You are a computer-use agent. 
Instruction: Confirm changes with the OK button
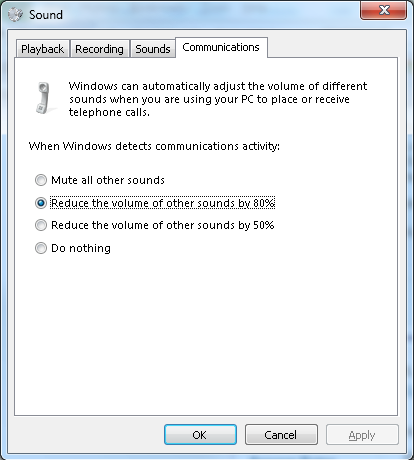click(x=200, y=435)
